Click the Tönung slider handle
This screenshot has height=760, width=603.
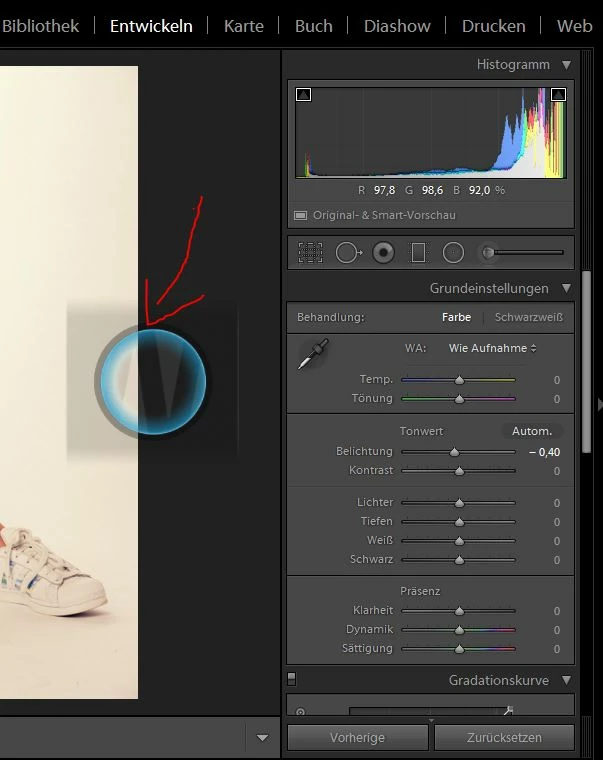click(459, 399)
